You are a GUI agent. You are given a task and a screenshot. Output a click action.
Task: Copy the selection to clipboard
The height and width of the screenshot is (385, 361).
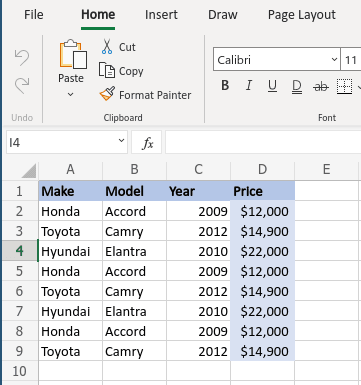(x=107, y=71)
